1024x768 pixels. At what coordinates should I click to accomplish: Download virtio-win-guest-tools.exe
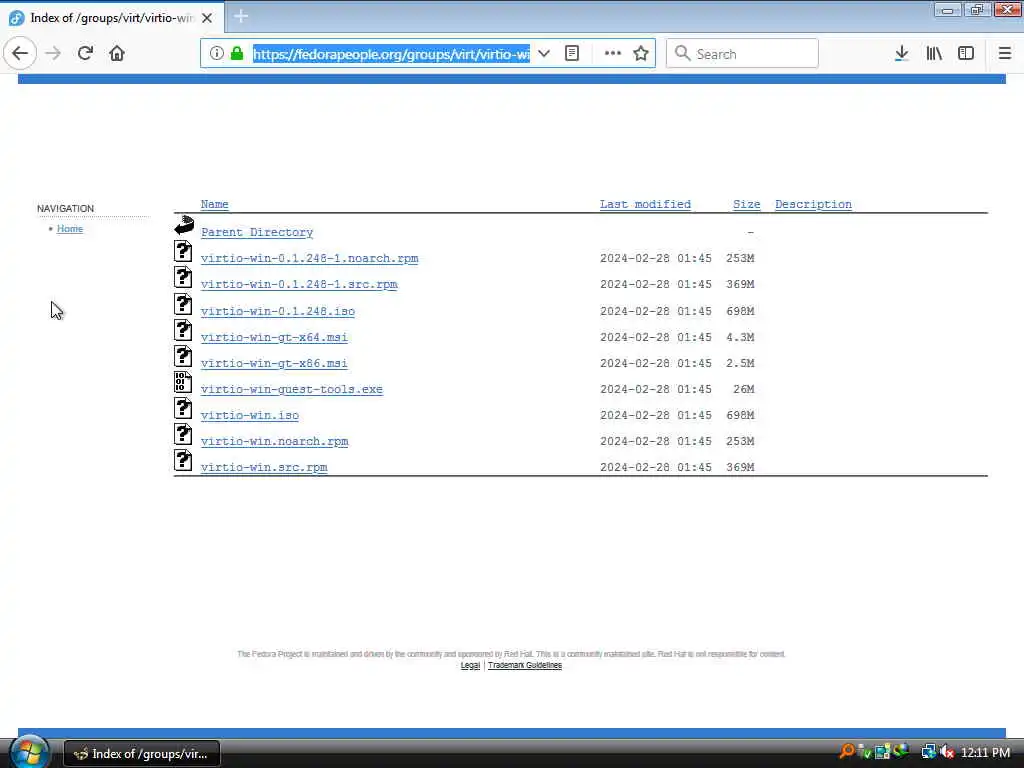291,389
